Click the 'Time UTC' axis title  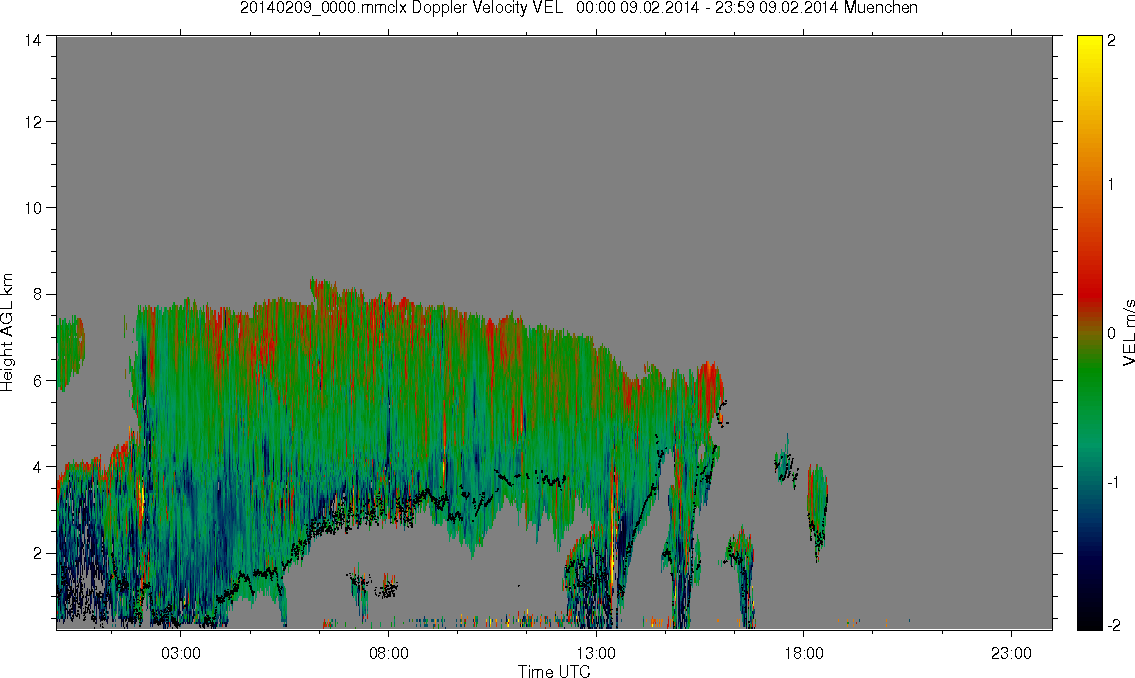pos(554,671)
